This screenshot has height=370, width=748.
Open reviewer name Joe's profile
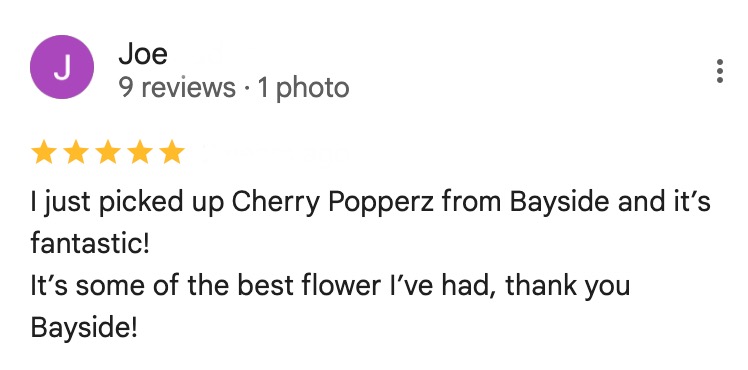(143, 53)
